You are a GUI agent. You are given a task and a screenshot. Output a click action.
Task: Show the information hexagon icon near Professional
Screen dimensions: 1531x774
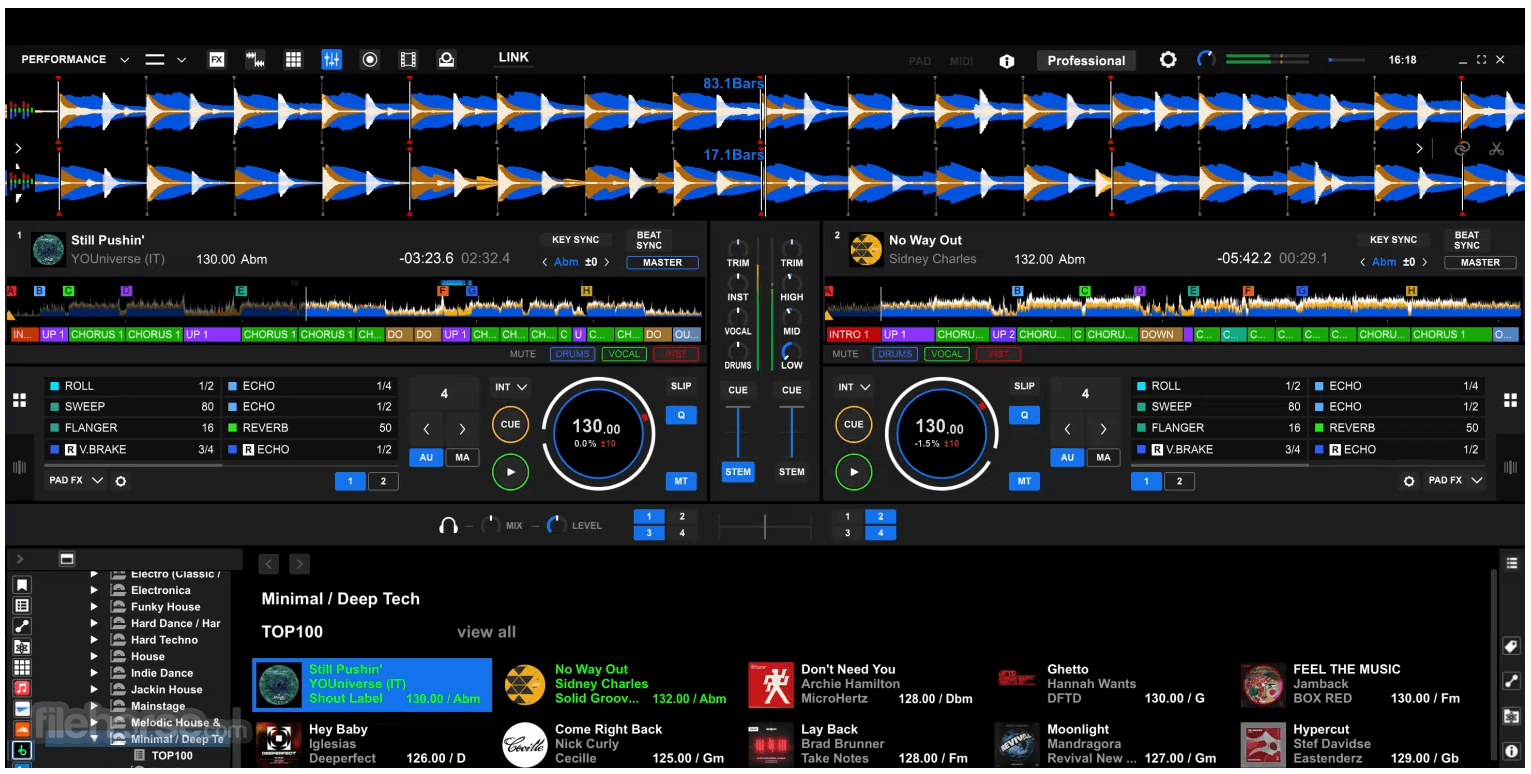coord(1007,61)
